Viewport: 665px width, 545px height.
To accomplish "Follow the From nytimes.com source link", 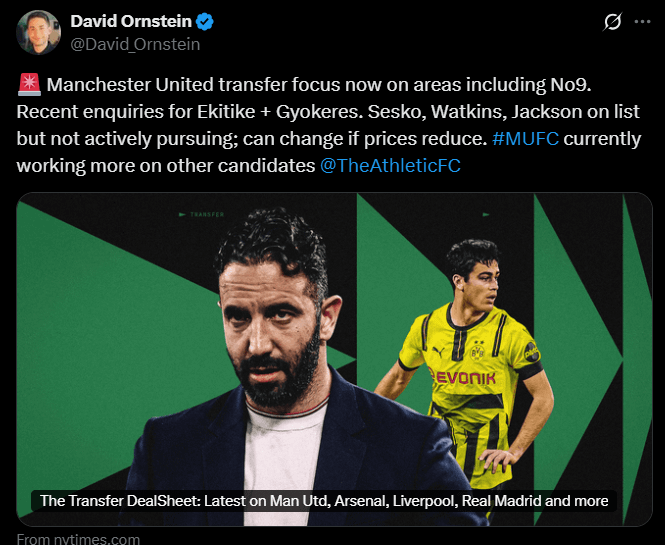I will (78, 539).
